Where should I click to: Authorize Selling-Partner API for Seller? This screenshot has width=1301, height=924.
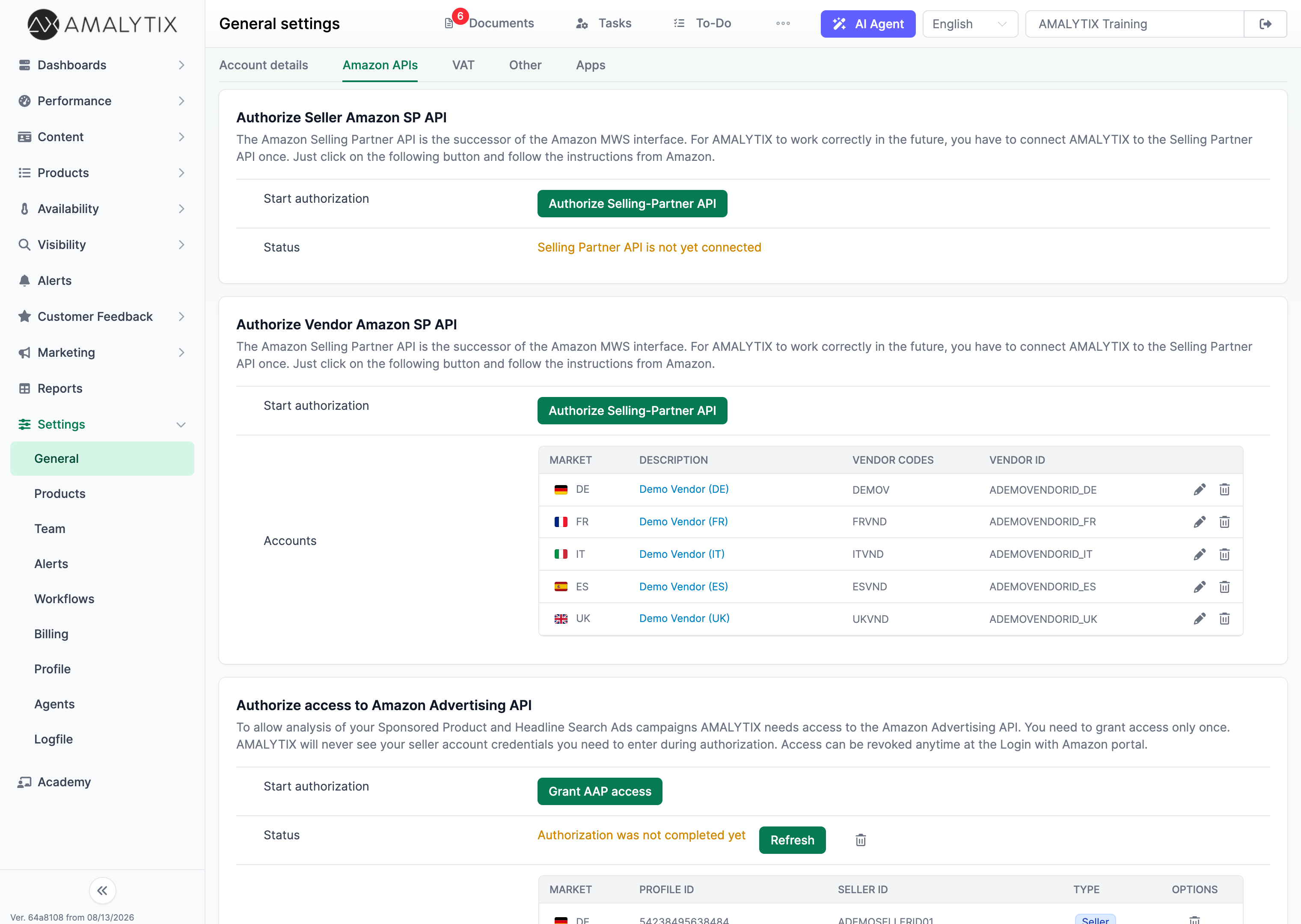632,204
